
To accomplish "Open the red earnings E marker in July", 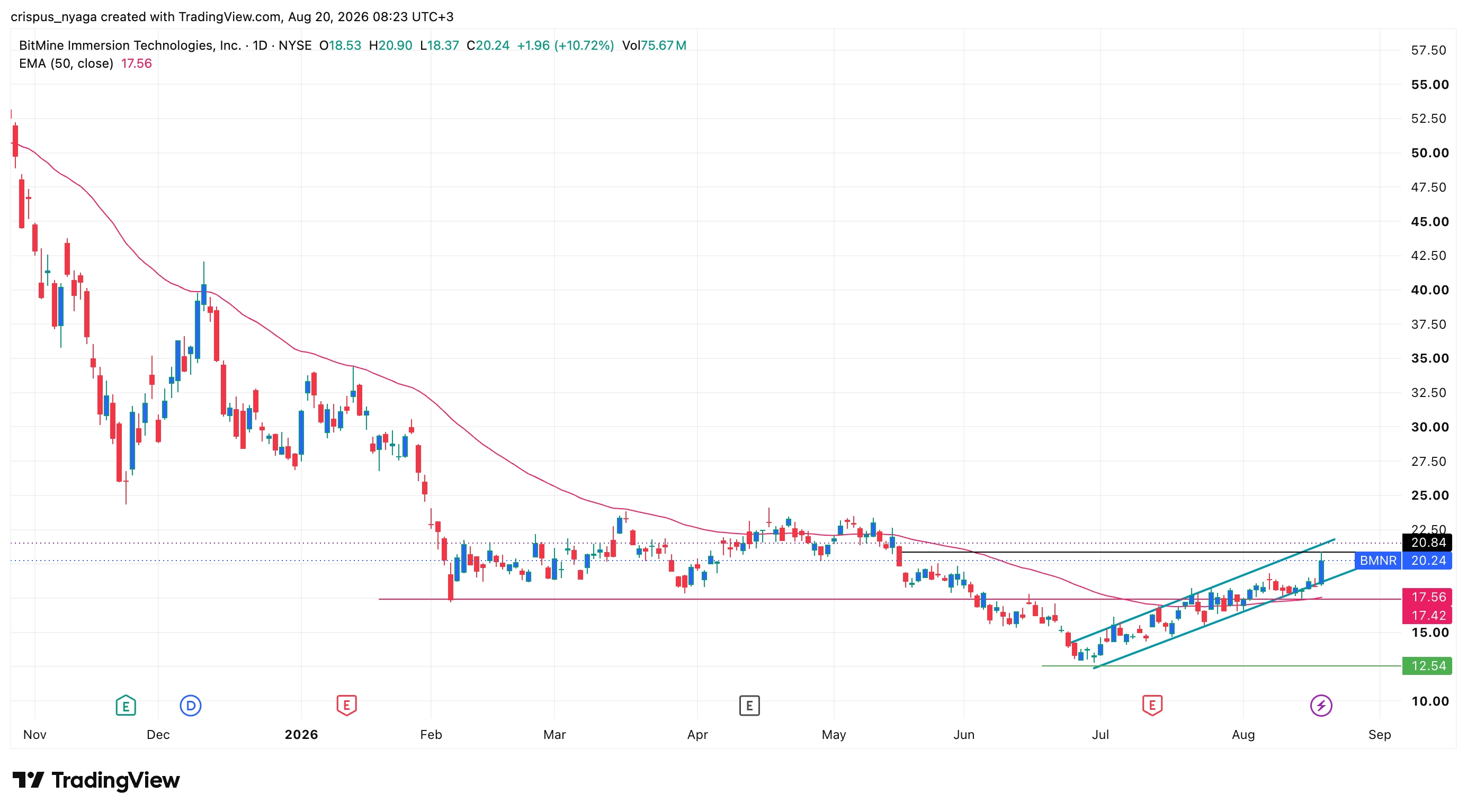I will (x=1151, y=706).
